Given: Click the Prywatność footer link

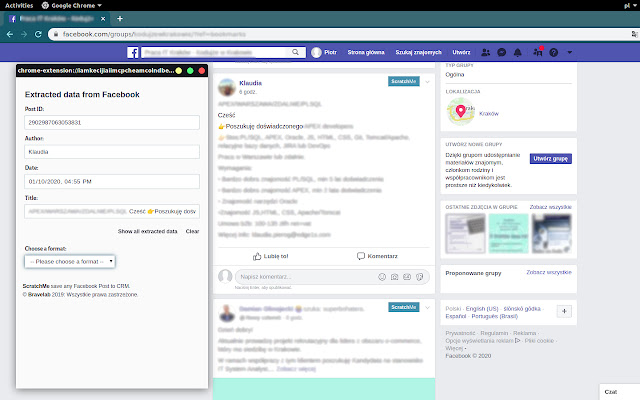Looking at the screenshot, I should (x=460, y=333).
